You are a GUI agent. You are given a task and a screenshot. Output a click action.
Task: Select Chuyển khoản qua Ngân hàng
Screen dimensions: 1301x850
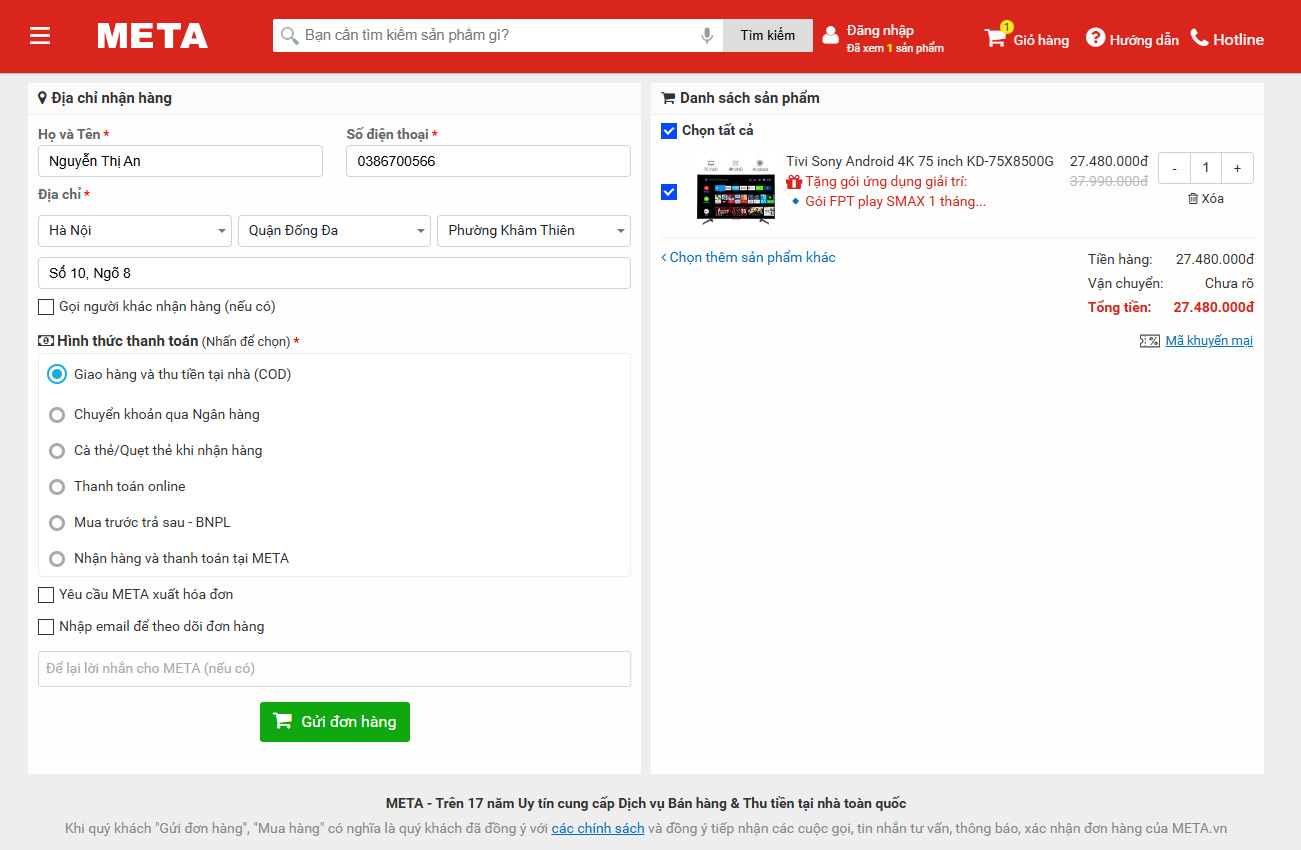[57, 414]
